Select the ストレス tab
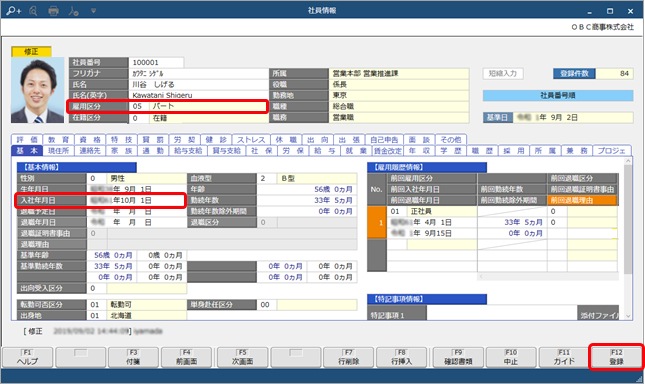Screen dimensions: 645x384 (x=251, y=140)
